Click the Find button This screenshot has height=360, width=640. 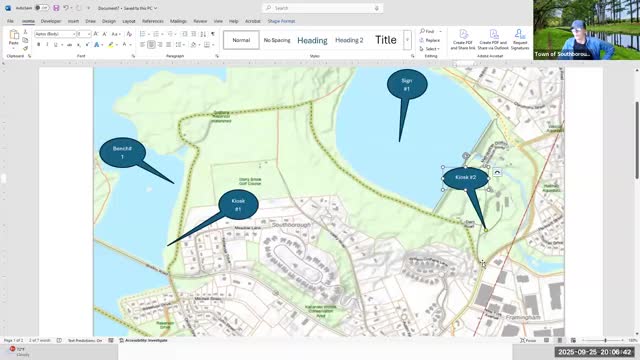pyautogui.click(x=427, y=31)
